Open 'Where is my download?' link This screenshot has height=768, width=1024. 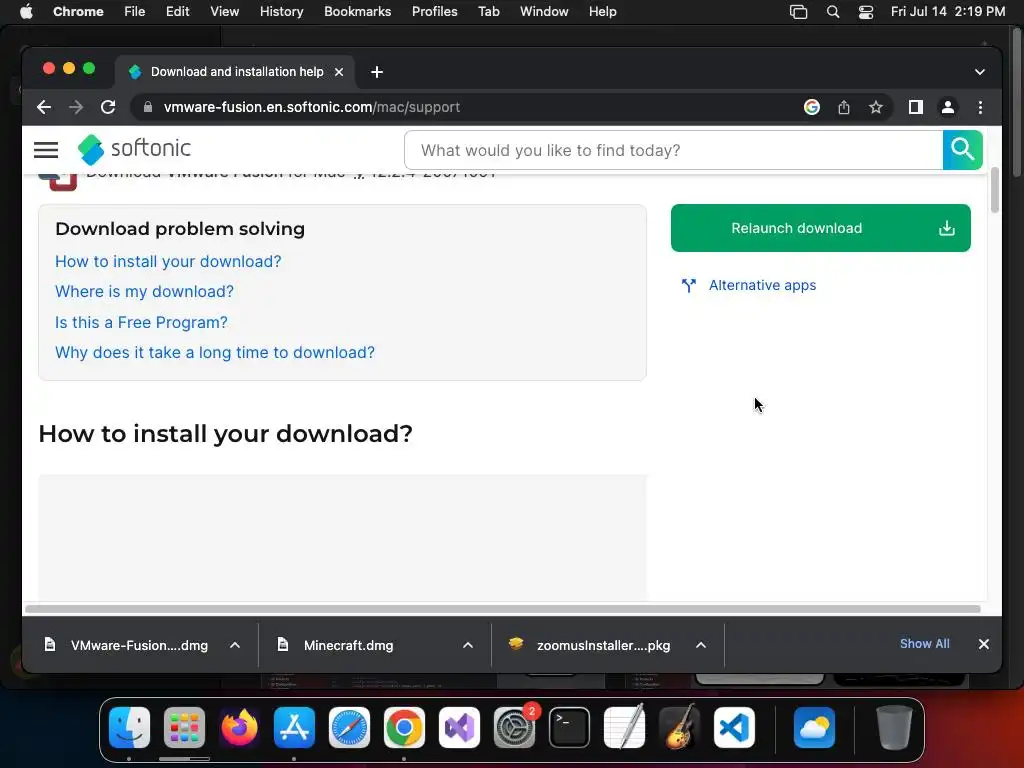144,291
